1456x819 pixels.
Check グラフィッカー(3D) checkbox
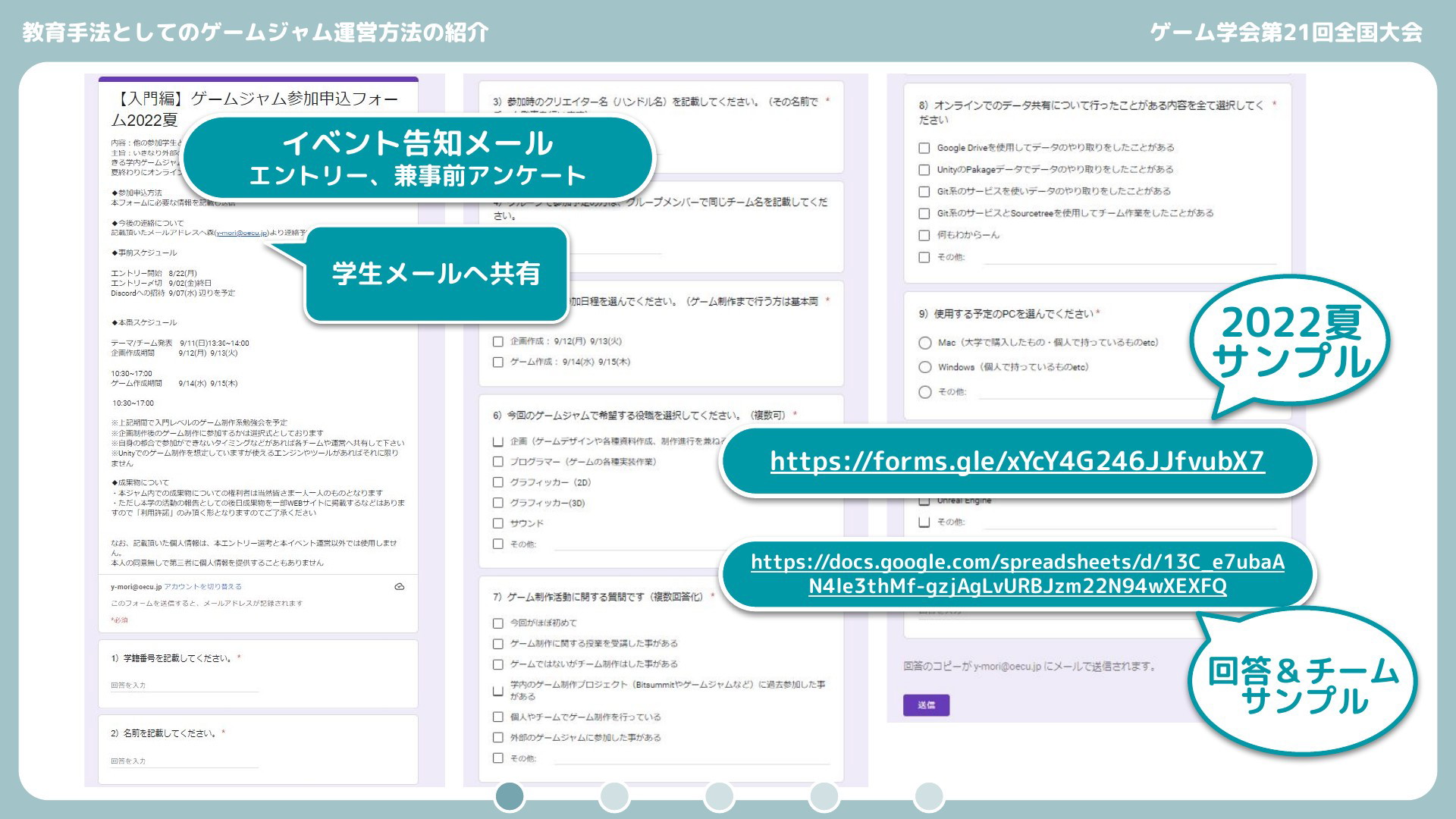pos(498,503)
